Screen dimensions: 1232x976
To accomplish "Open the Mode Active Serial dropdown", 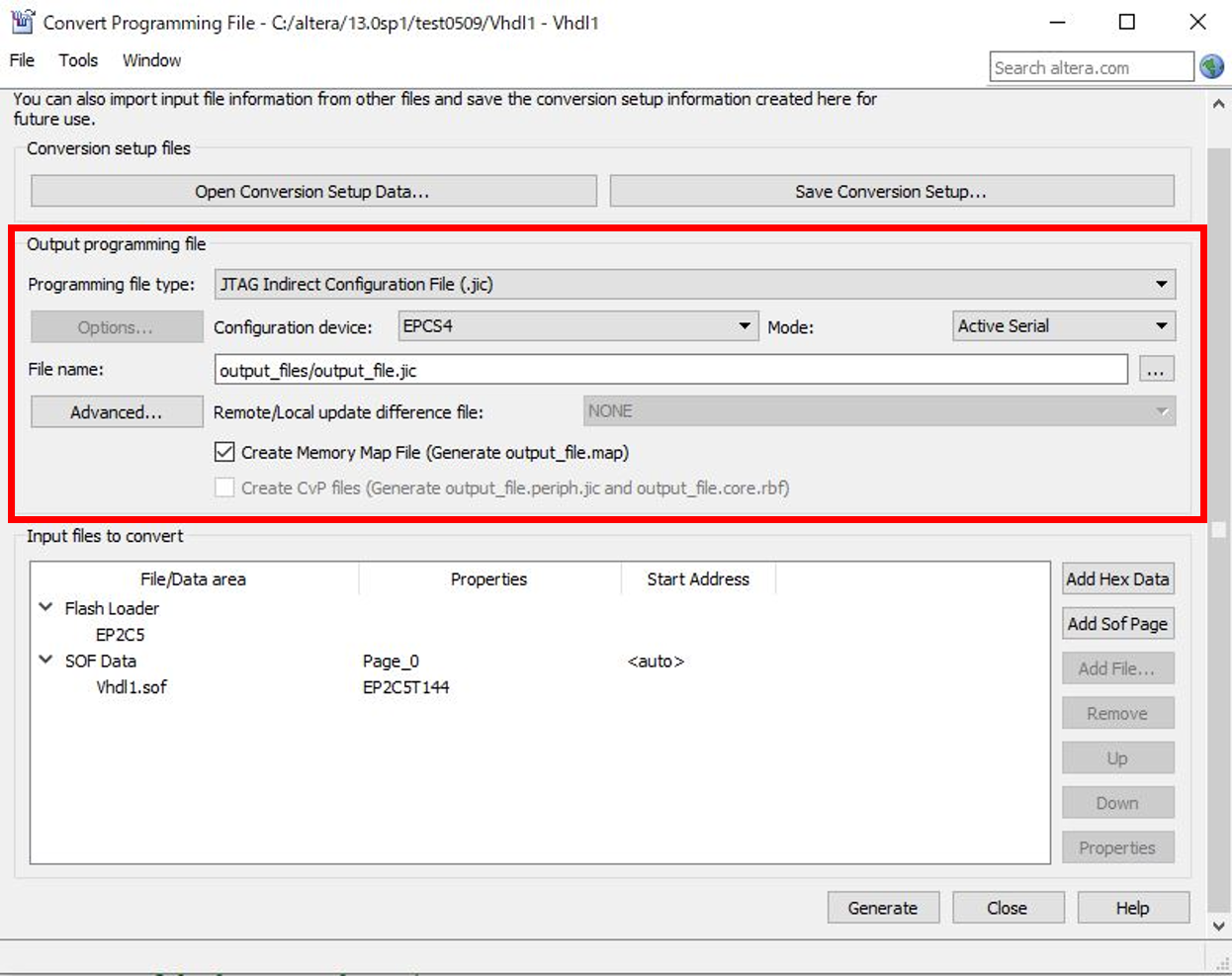I will (1064, 326).
